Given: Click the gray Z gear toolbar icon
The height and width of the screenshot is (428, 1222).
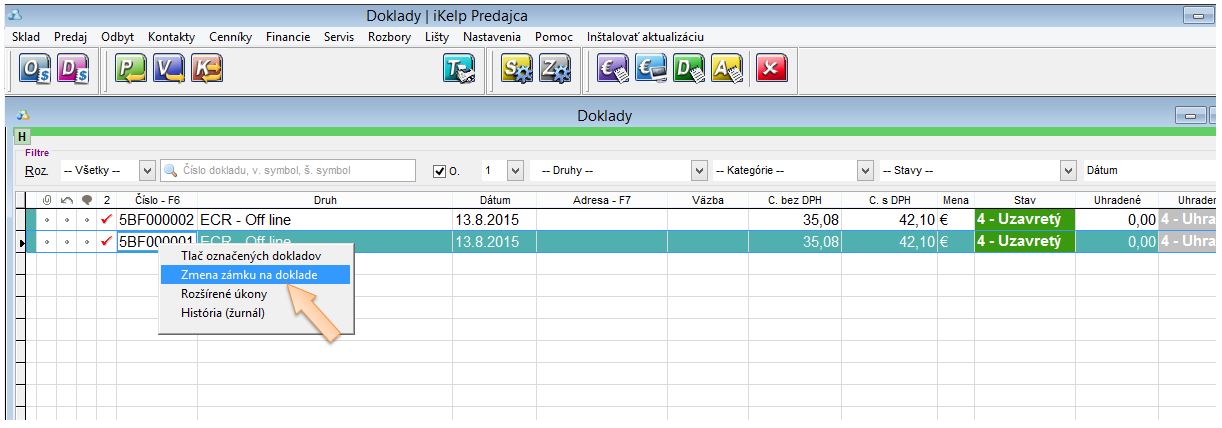Looking at the screenshot, I should (x=554, y=70).
